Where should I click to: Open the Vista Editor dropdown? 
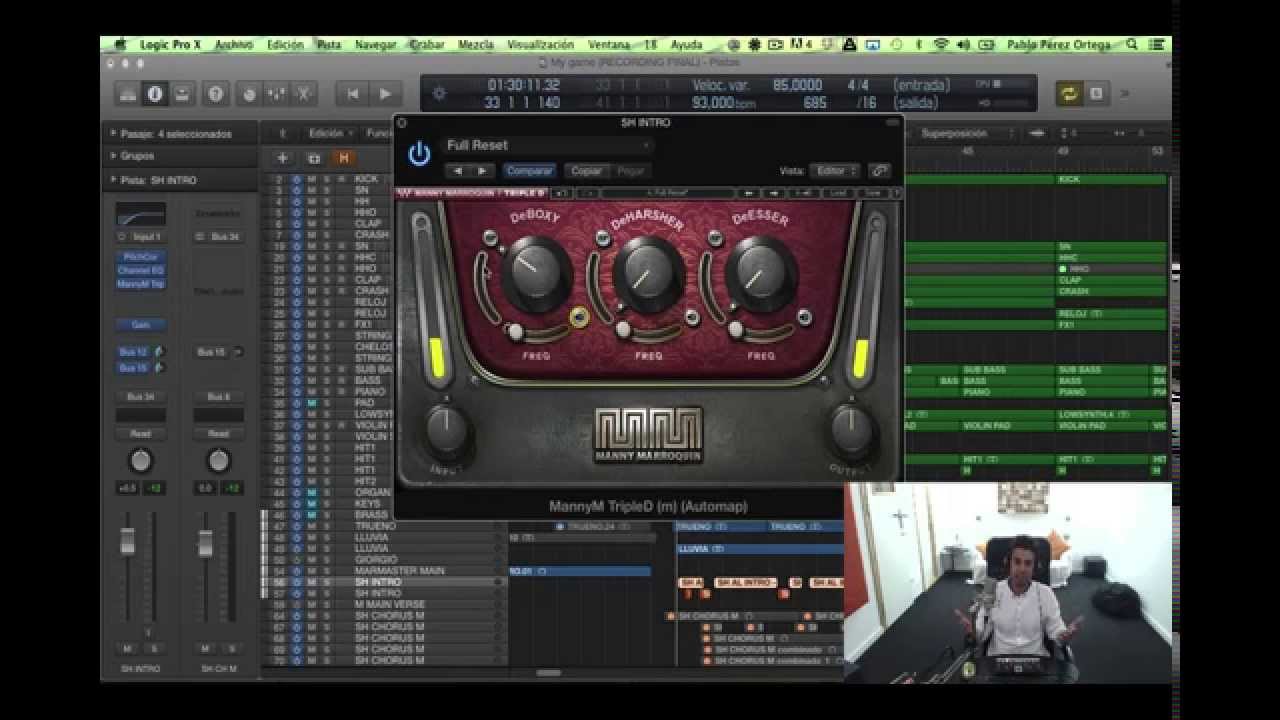835,171
